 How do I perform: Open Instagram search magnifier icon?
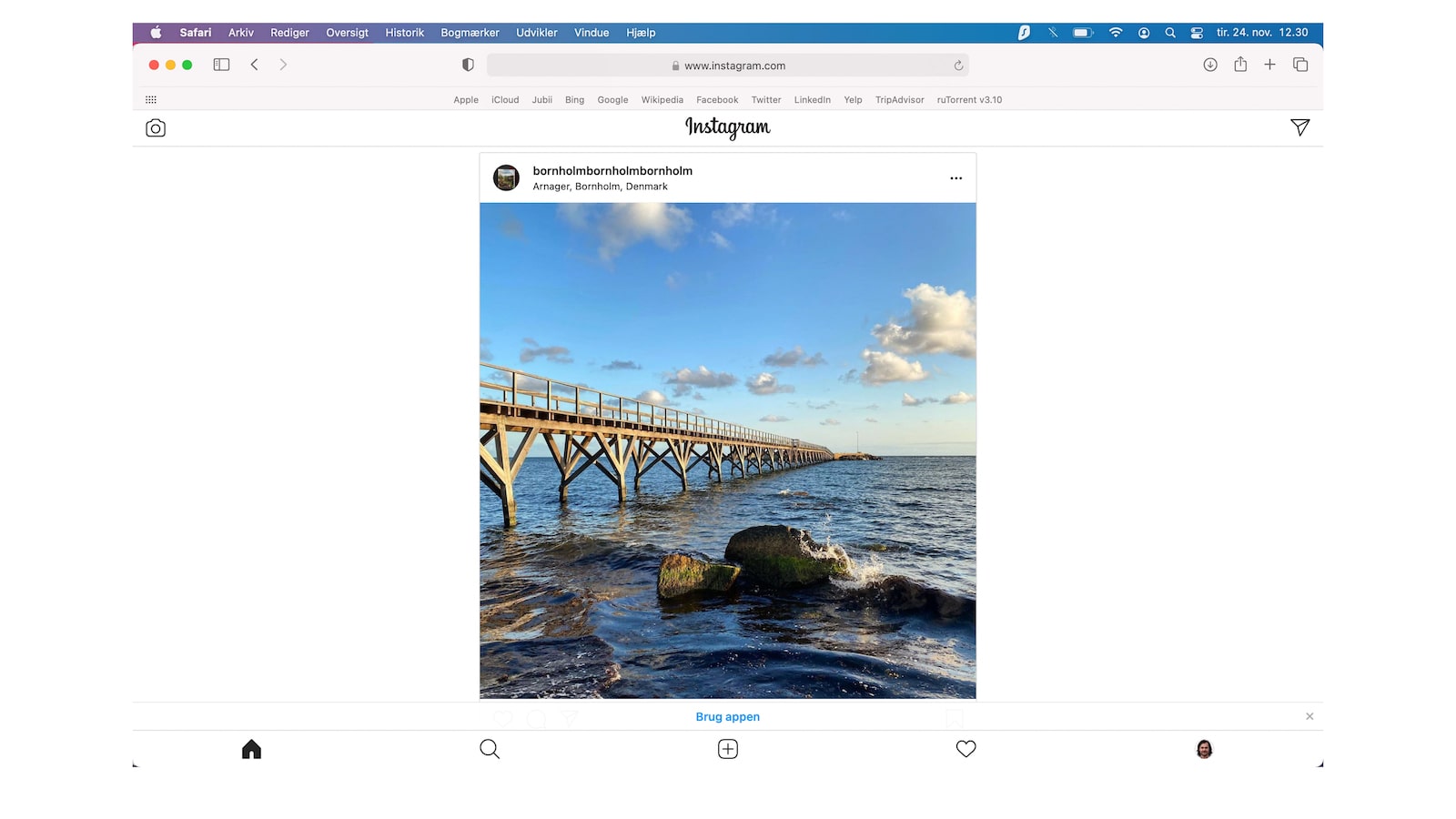pos(490,748)
